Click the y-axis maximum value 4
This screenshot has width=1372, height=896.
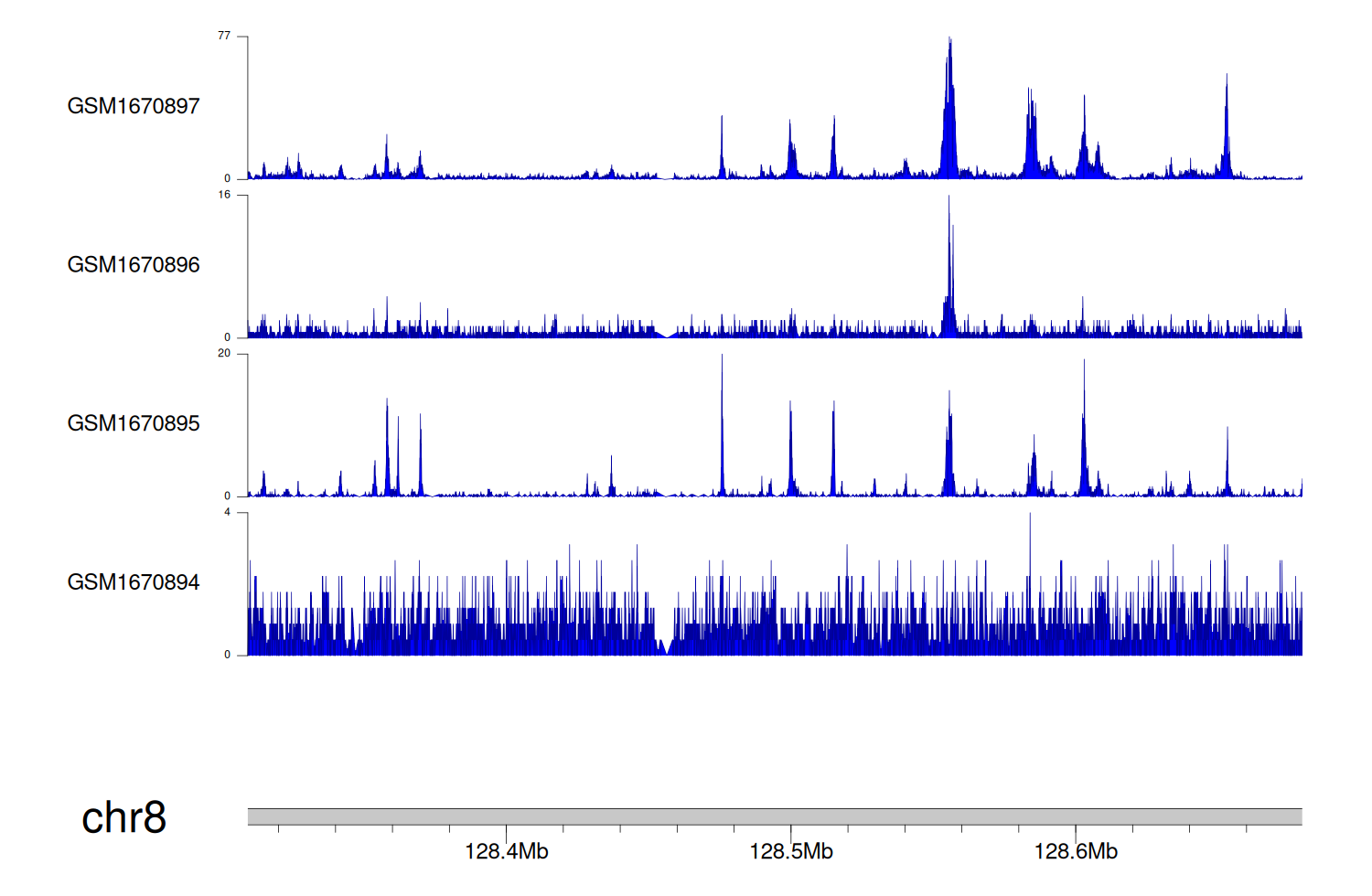coord(227,513)
